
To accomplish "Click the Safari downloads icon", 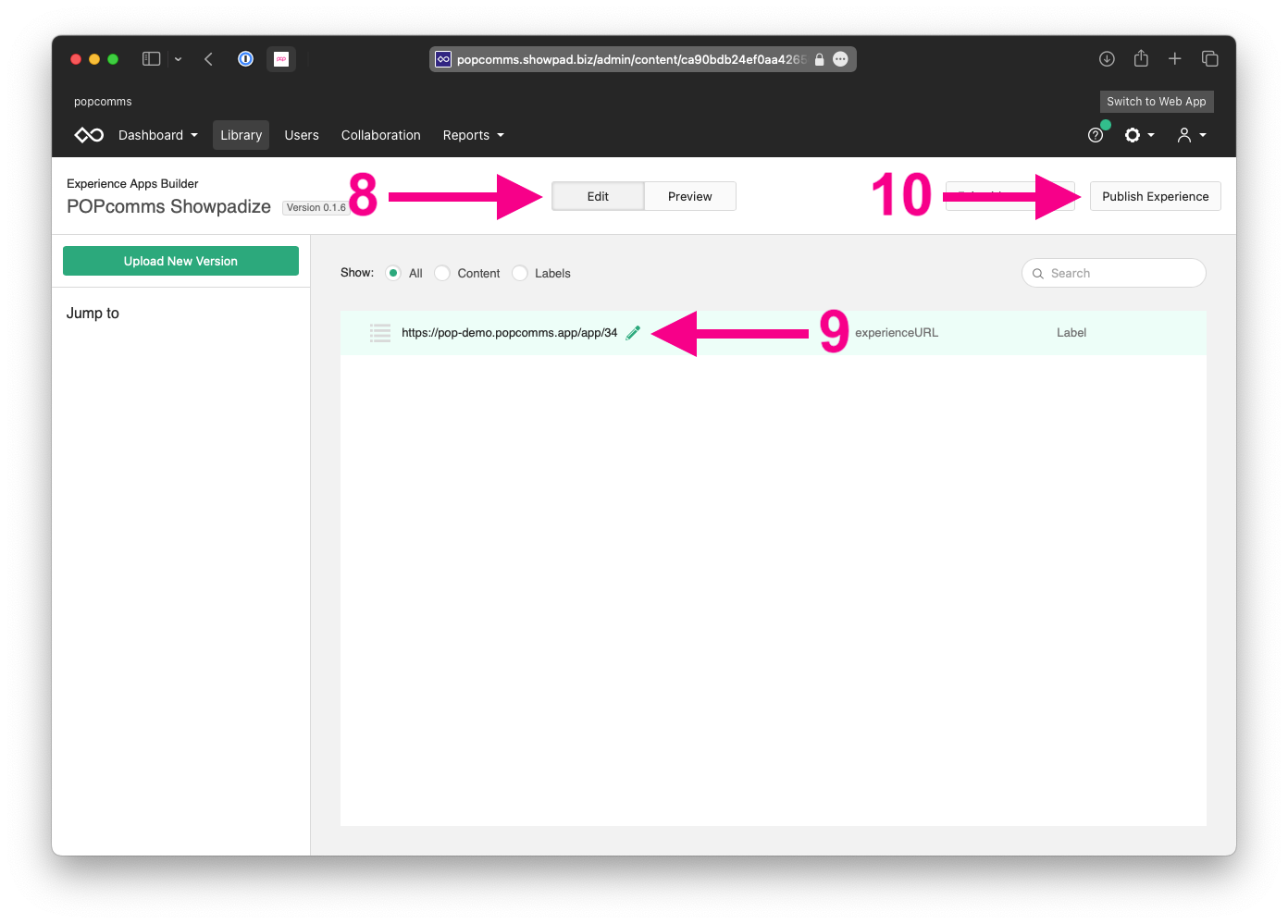I will [1107, 58].
